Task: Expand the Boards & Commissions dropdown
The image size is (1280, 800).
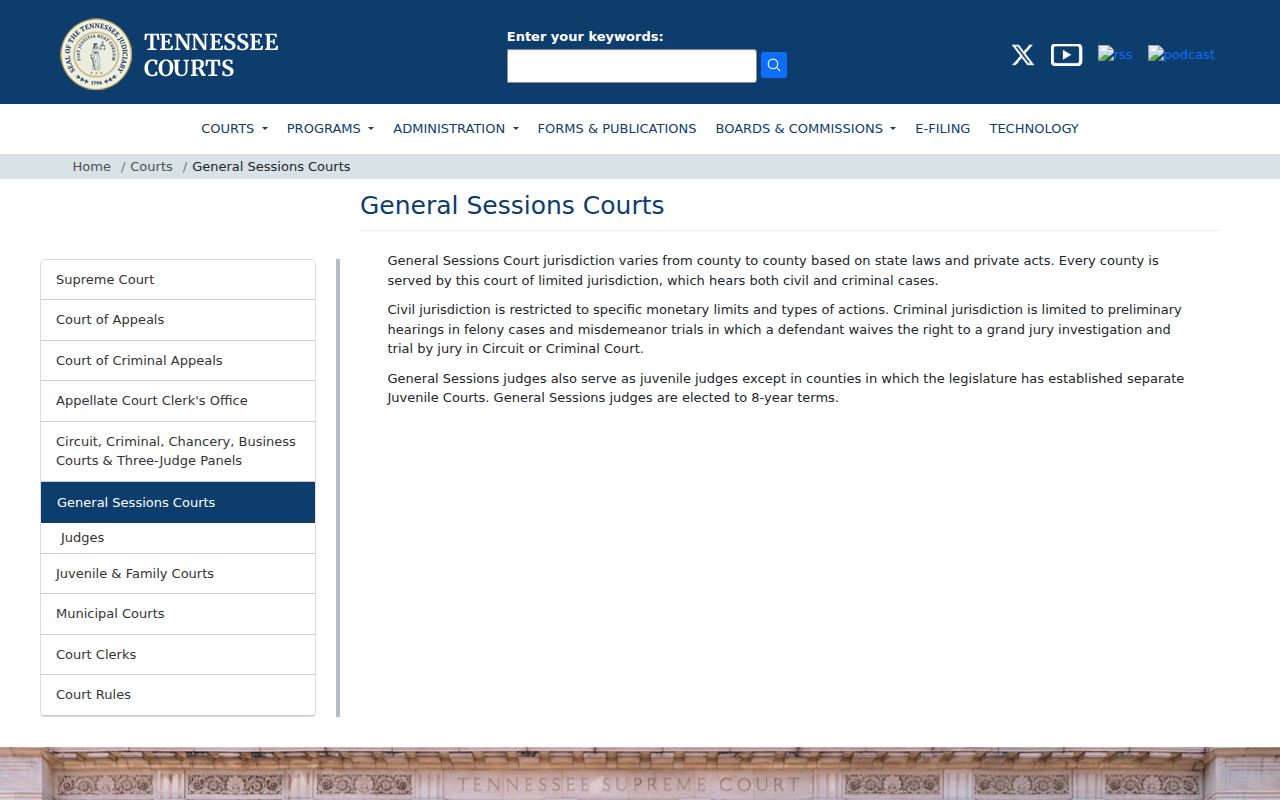Action: coord(805,128)
